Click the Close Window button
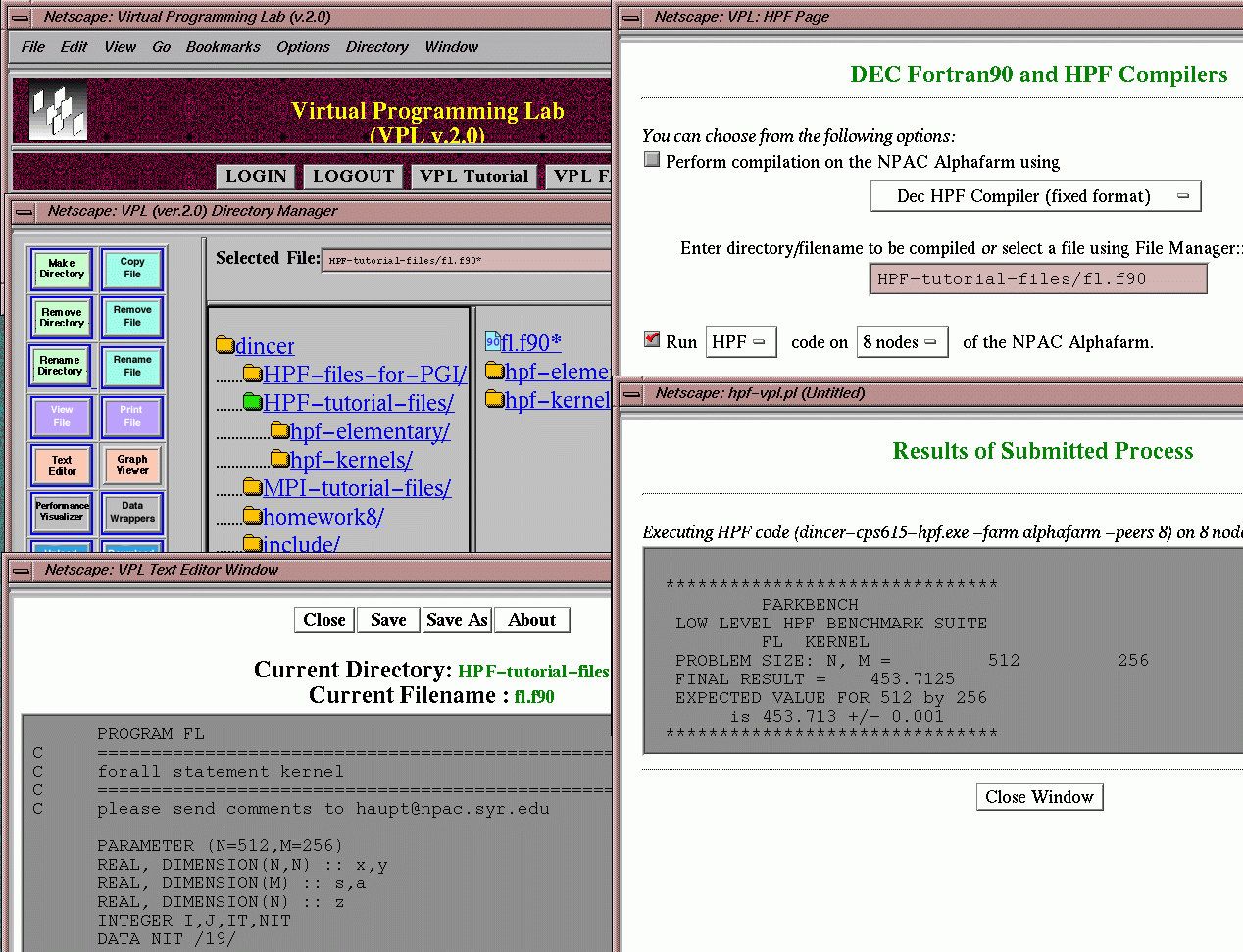1243x952 pixels. pyautogui.click(x=1039, y=797)
